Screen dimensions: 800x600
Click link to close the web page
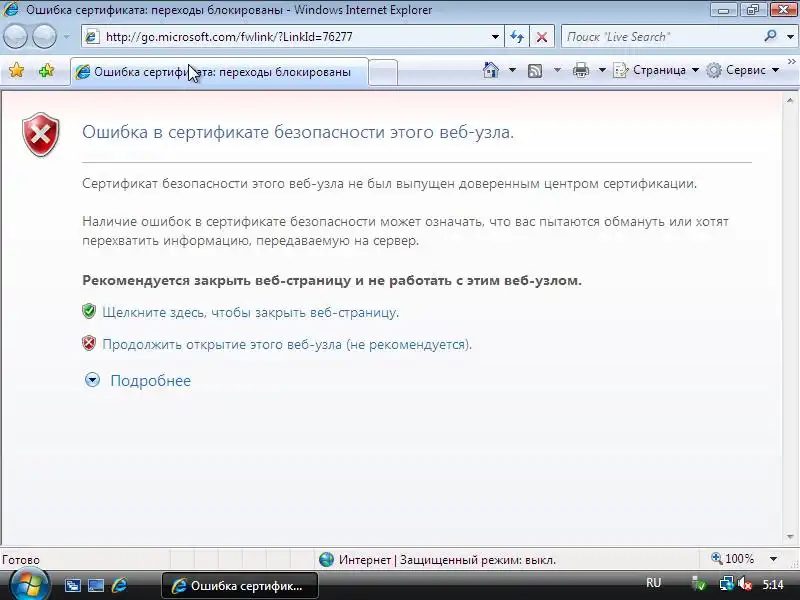251,312
